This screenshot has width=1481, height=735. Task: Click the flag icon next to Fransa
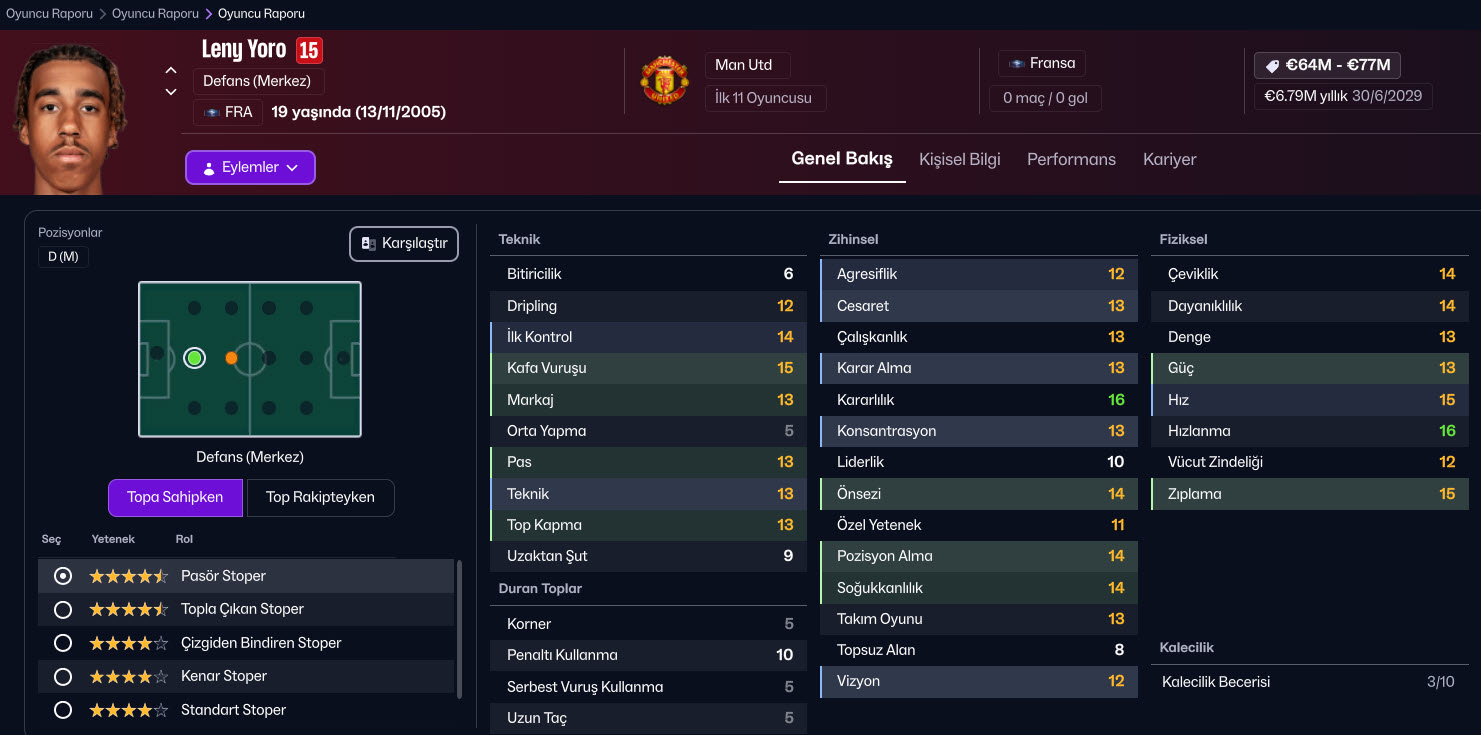pyautogui.click(x=1016, y=63)
